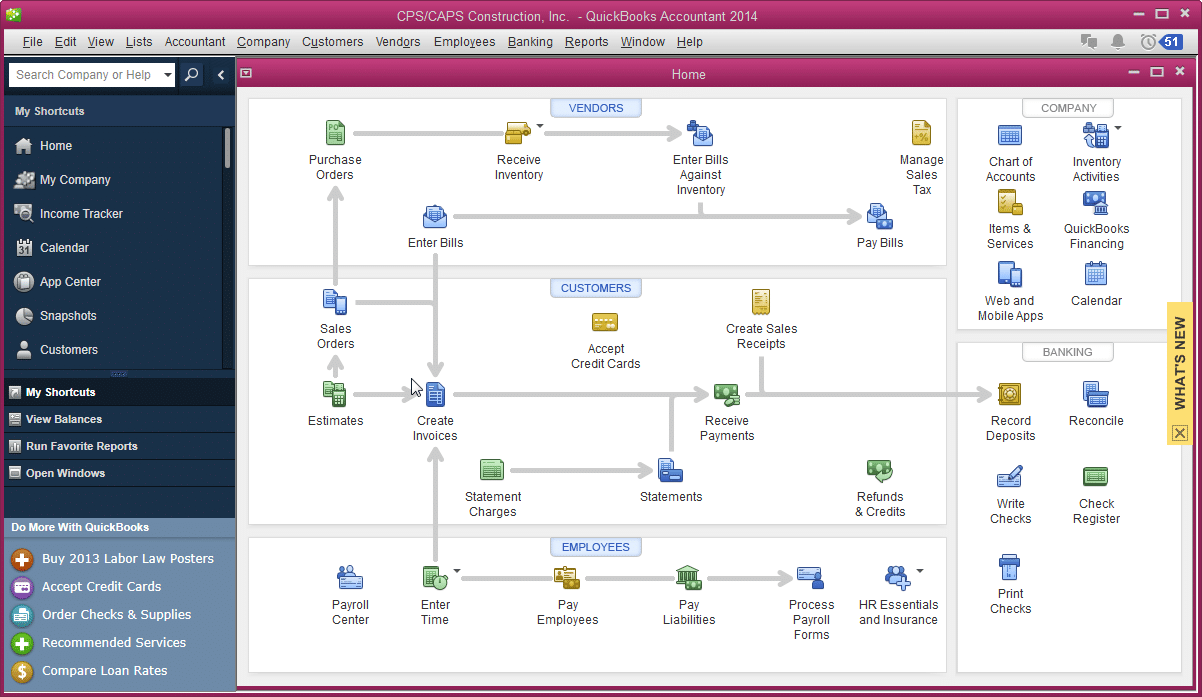Expand the Receive Inventory dropdown arrow
The height and width of the screenshot is (697, 1202).
[x=540, y=126]
